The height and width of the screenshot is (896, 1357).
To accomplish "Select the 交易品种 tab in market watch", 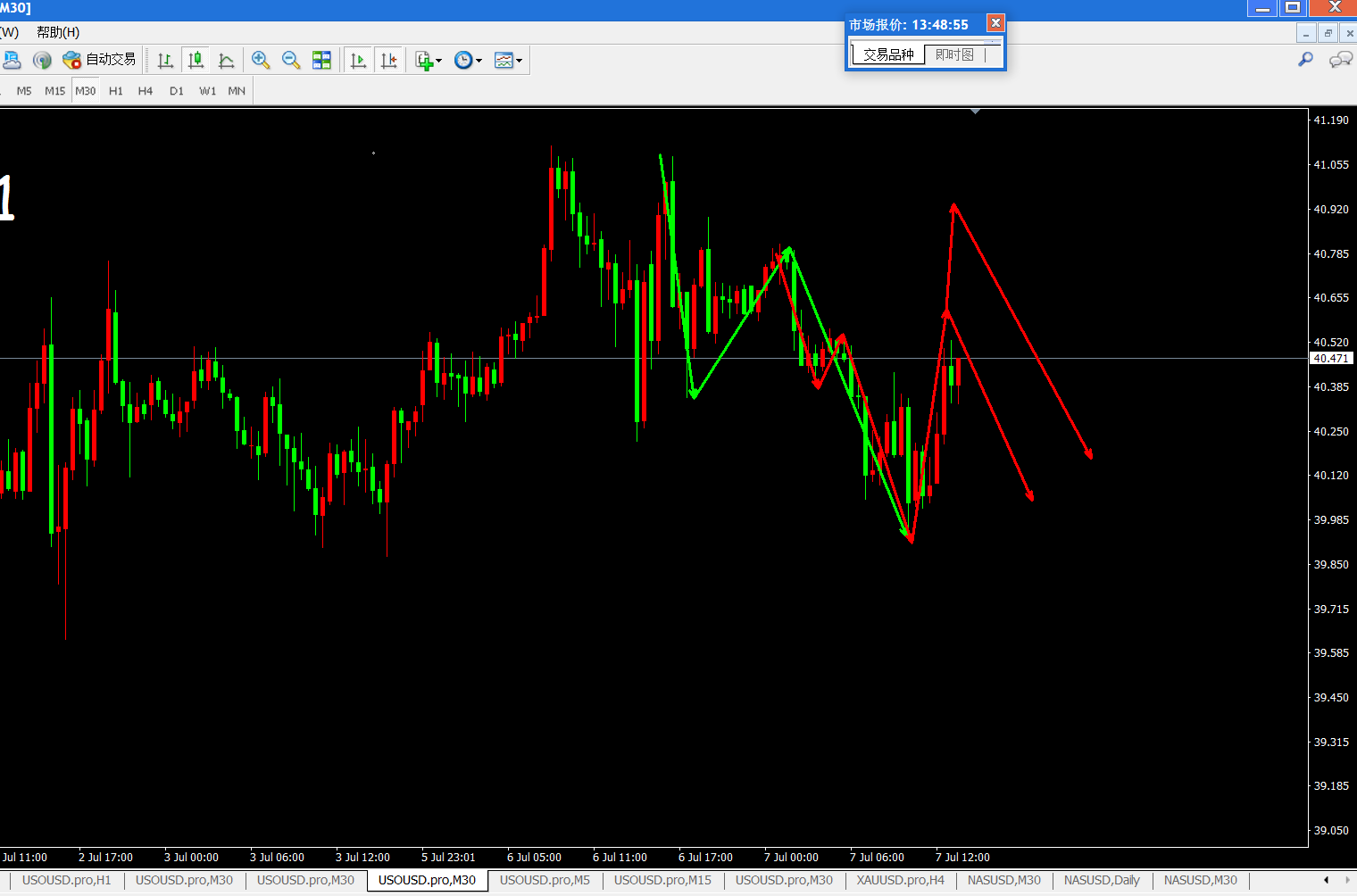I will (x=888, y=54).
